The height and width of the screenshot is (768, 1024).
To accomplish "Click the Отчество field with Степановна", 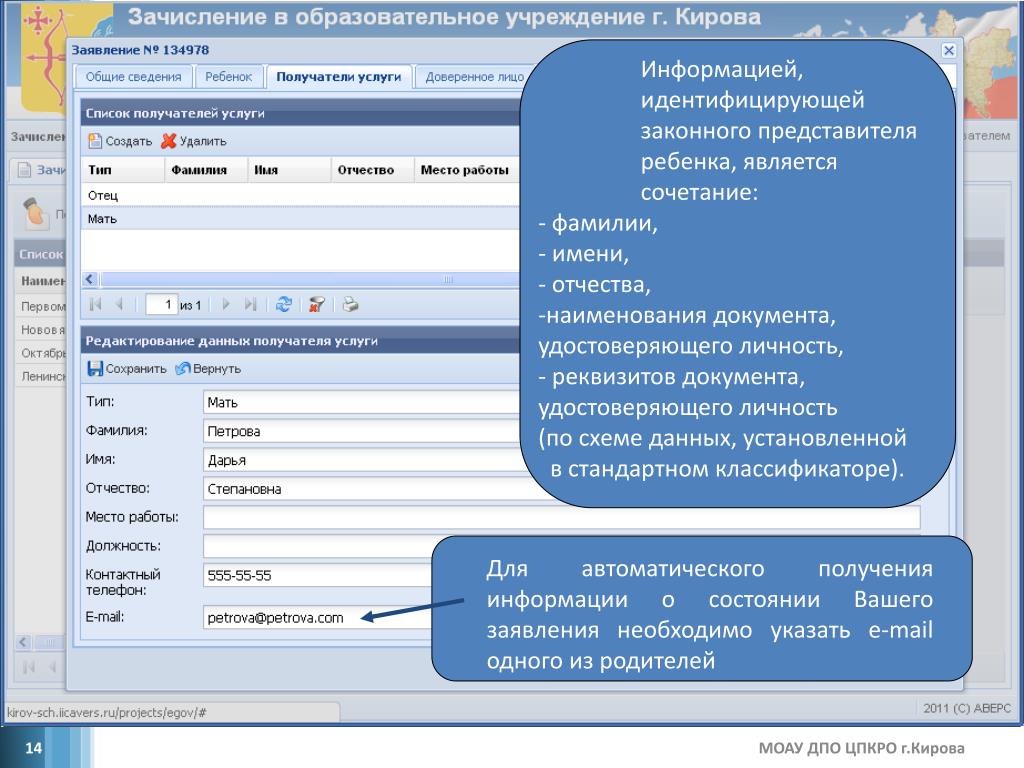I will pos(362,488).
